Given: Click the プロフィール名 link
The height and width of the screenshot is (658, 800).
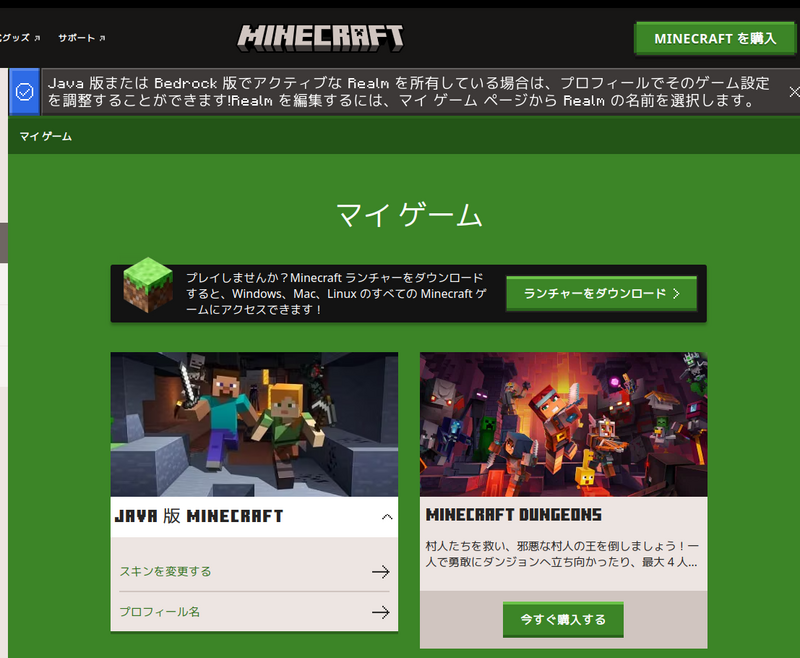Looking at the screenshot, I should [160, 612].
